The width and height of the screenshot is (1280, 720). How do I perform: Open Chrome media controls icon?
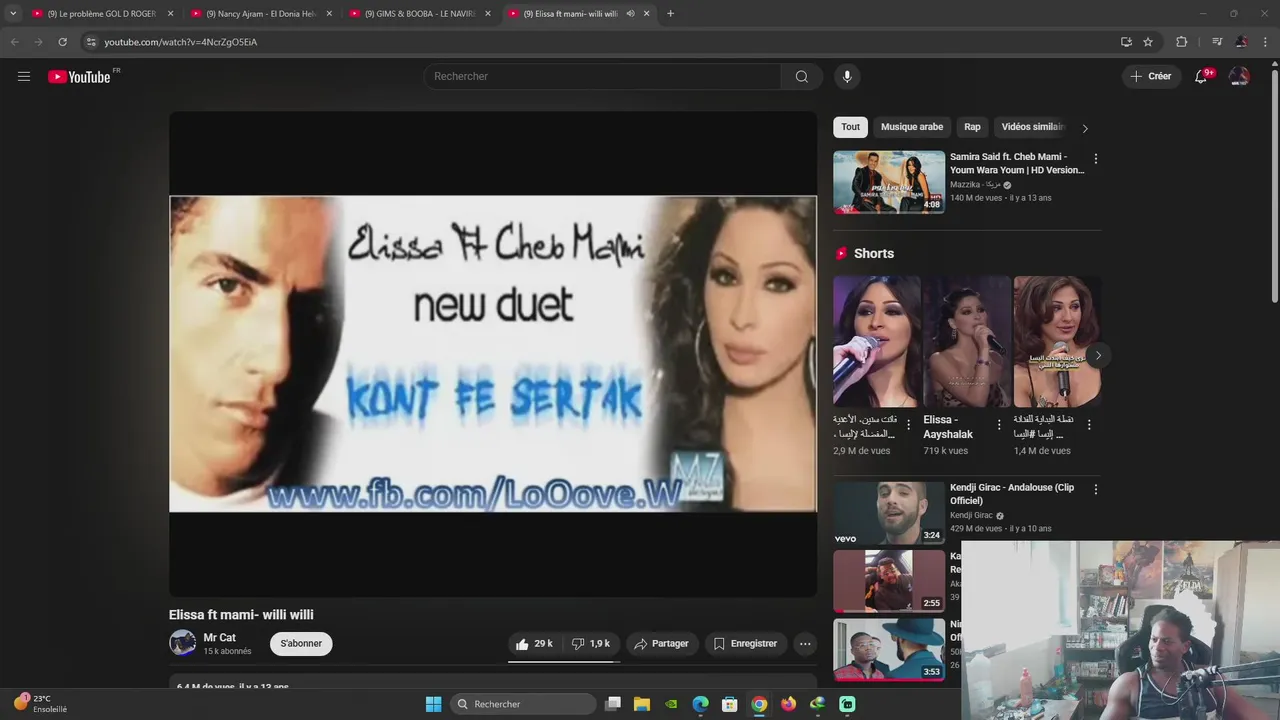pyautogui.click(x=1217, y=42)
